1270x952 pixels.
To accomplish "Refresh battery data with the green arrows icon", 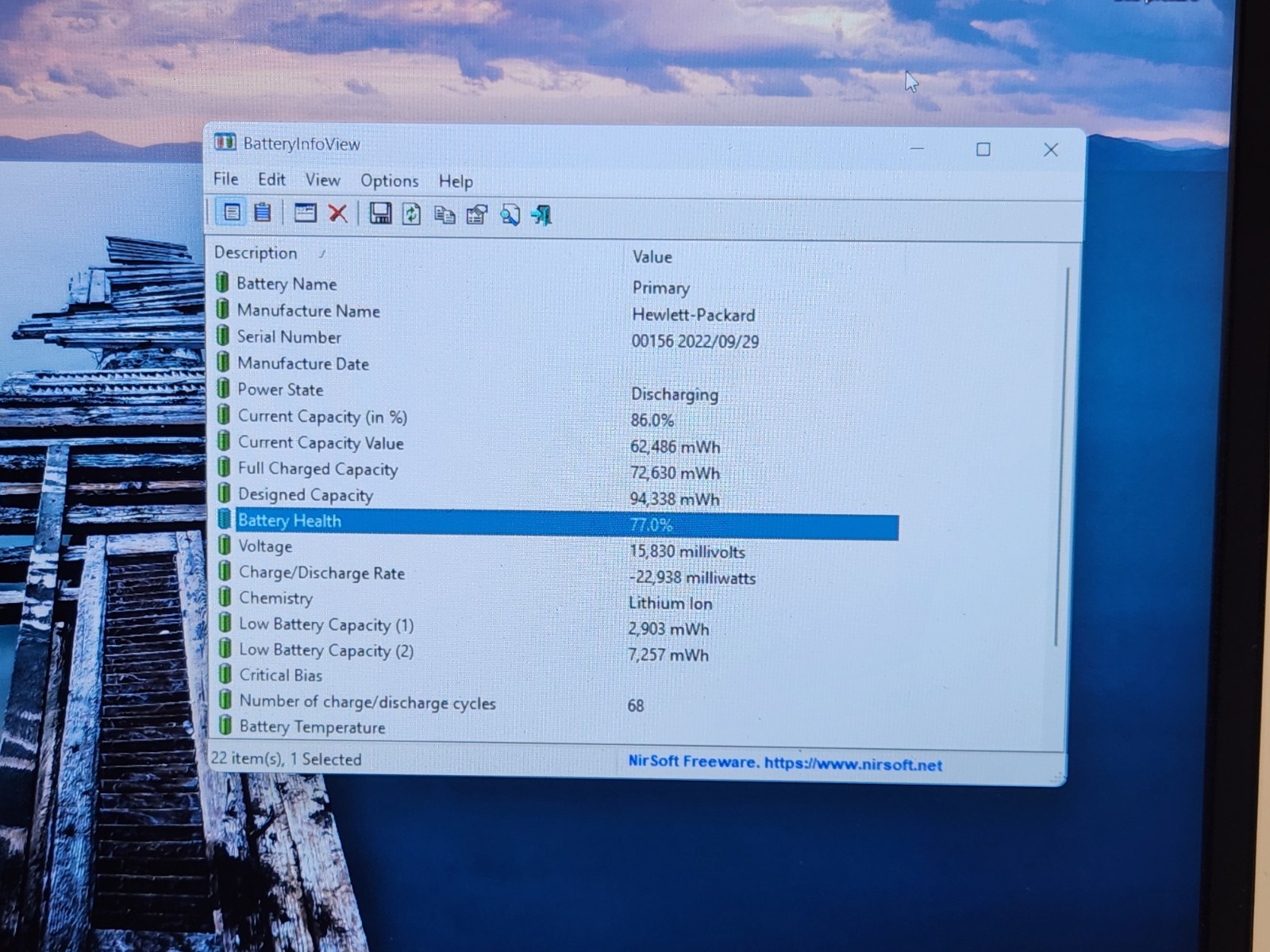I will (411, 214).
